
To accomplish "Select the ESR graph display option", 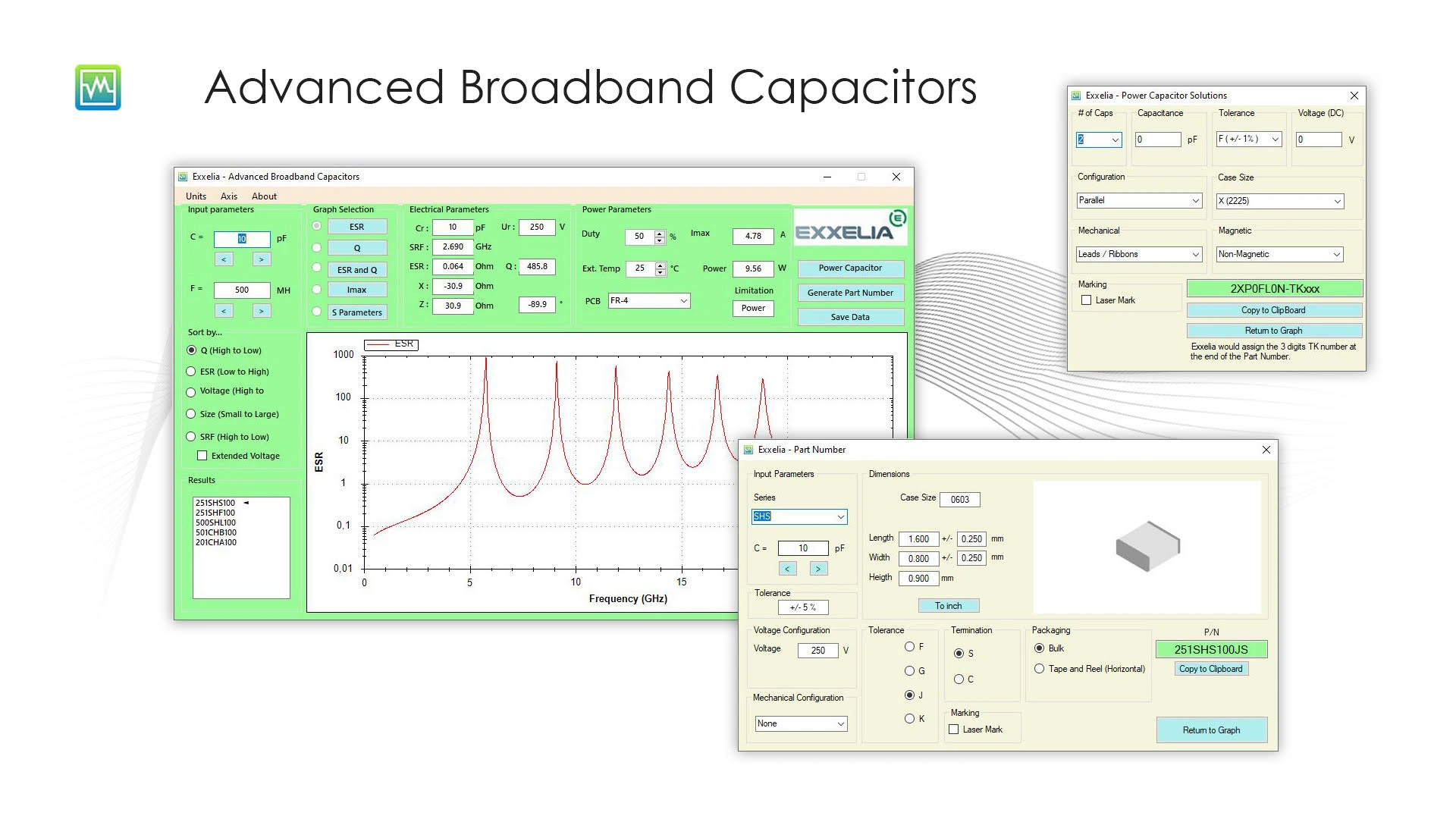I will [319, 226].
